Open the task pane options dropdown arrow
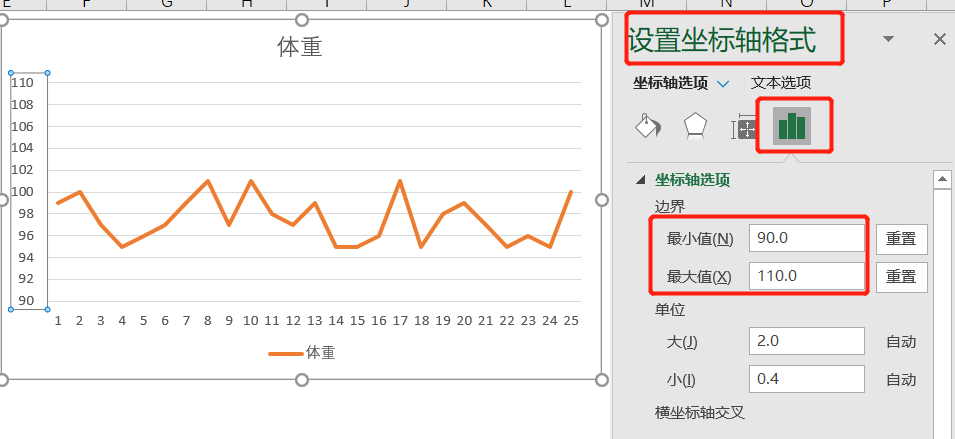Viewport: 955px width, 439px height. [x=889, y=39]
